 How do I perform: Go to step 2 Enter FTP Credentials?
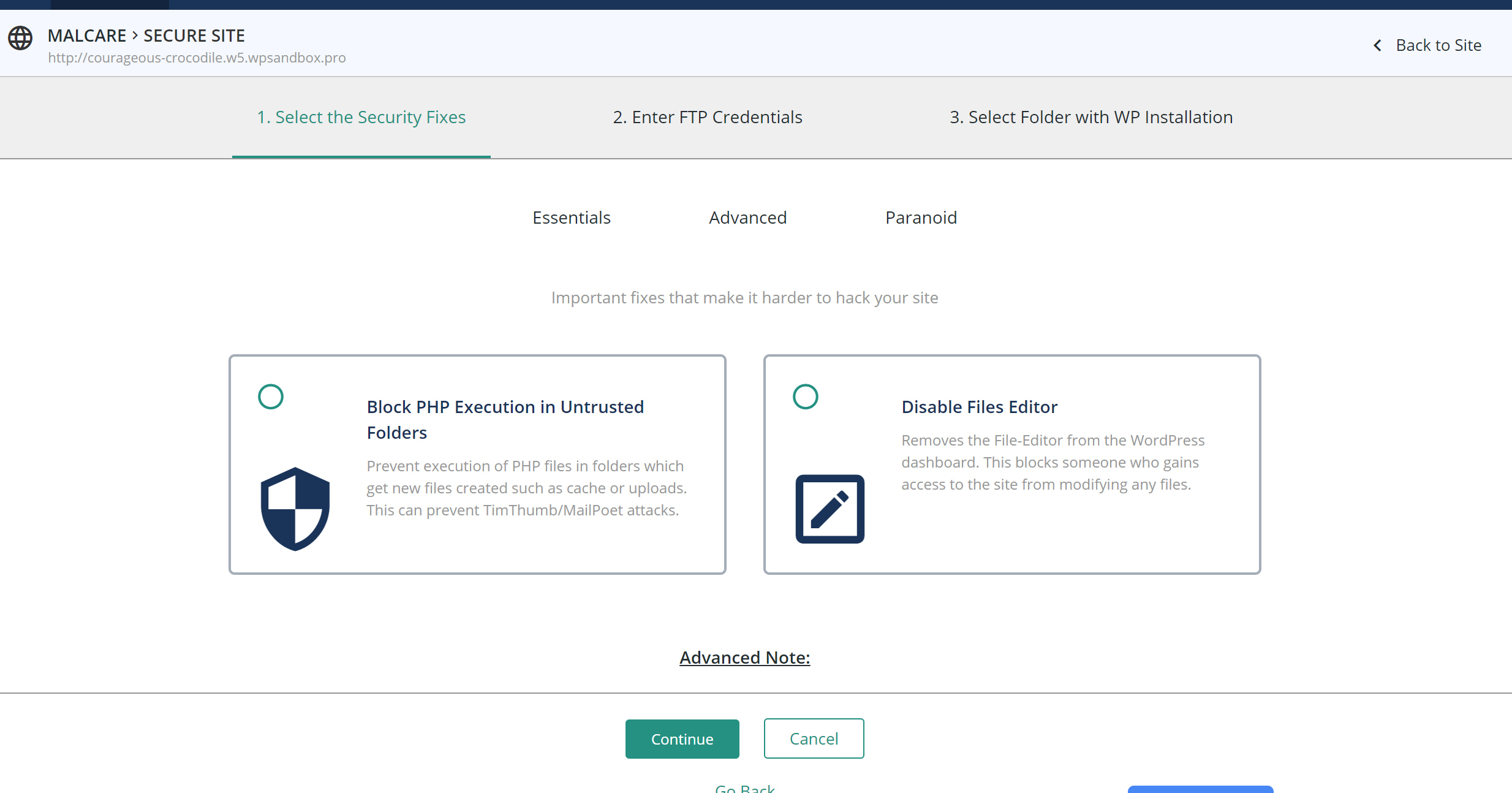[707, 117]
